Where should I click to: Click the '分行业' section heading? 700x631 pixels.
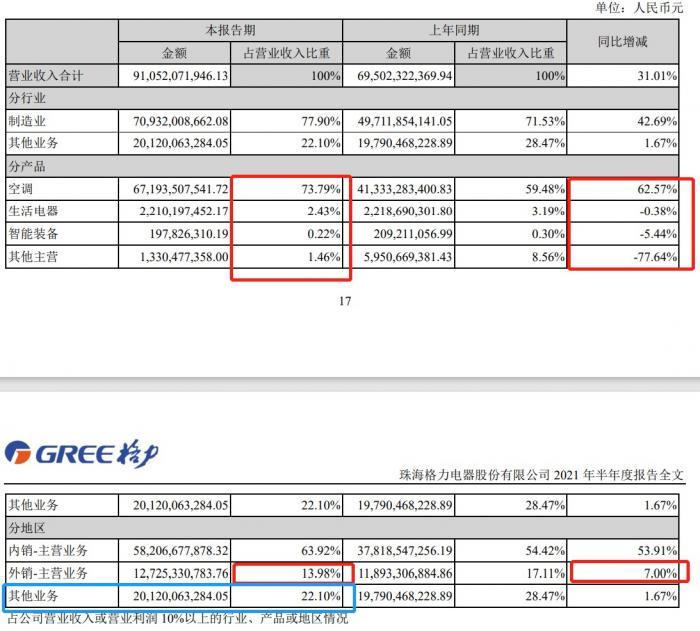click(x=27, y=98)
